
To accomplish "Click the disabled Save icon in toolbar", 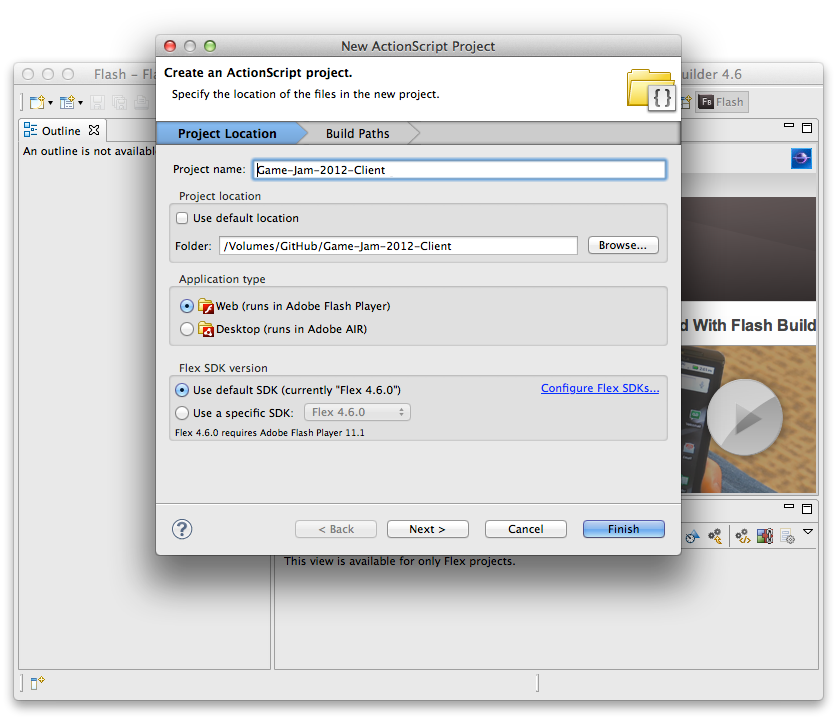I will (x=97, y=102).
